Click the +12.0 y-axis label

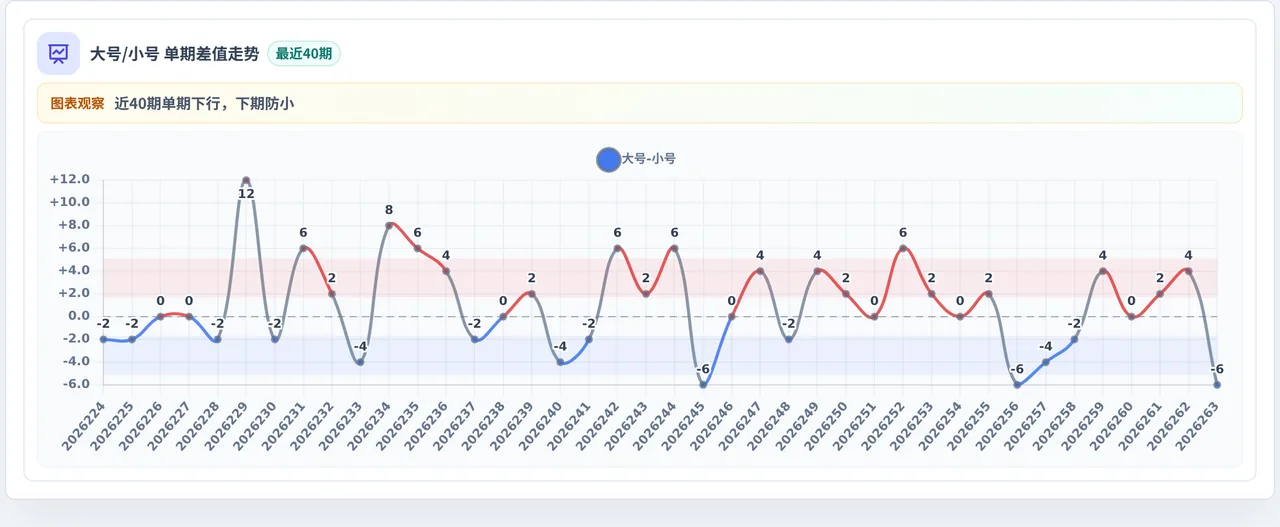pyautogui.click(x=70, y=180)
